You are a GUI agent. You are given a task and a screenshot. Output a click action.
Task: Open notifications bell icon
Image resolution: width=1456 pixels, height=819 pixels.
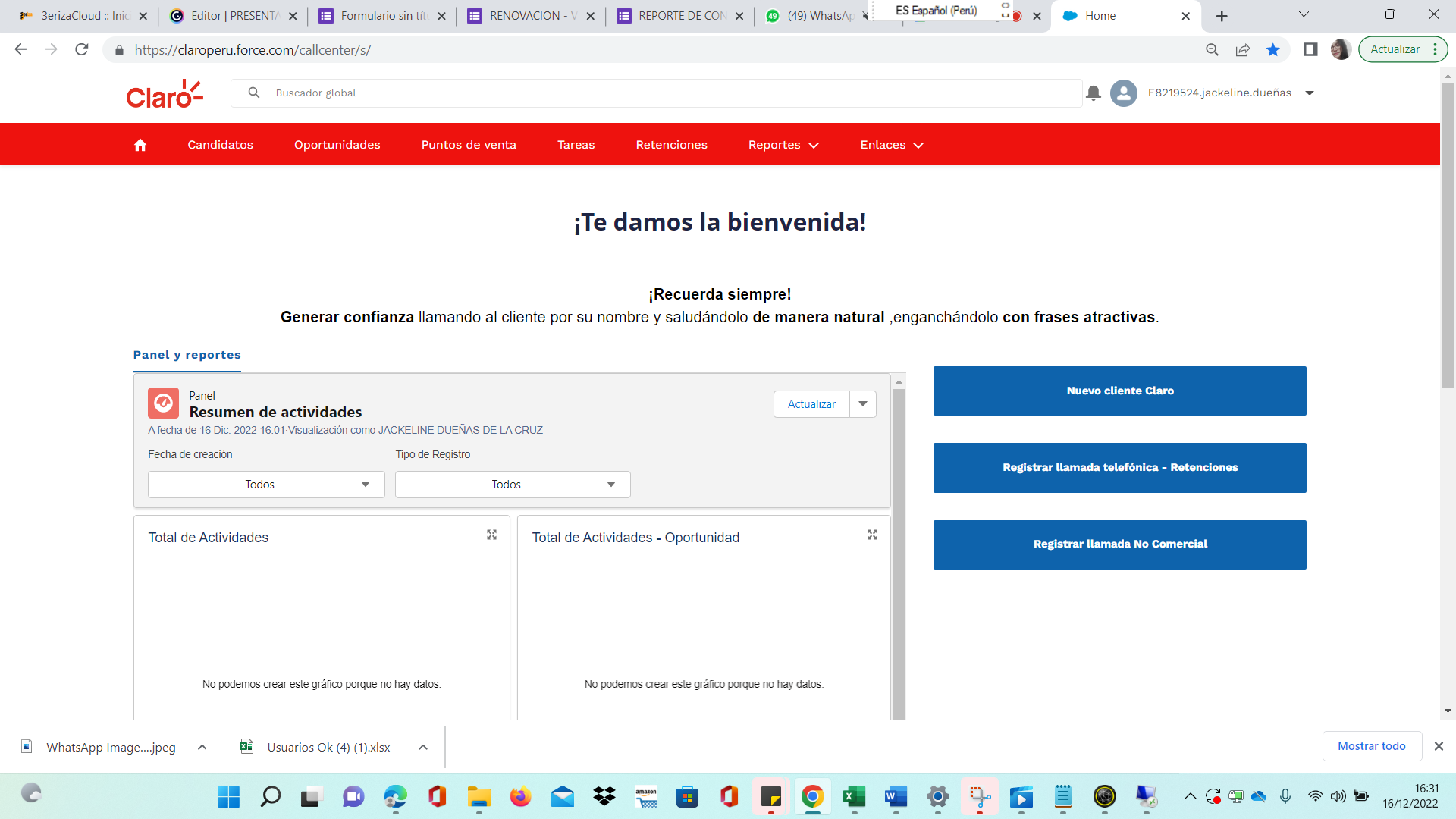tap(1093, 93)
